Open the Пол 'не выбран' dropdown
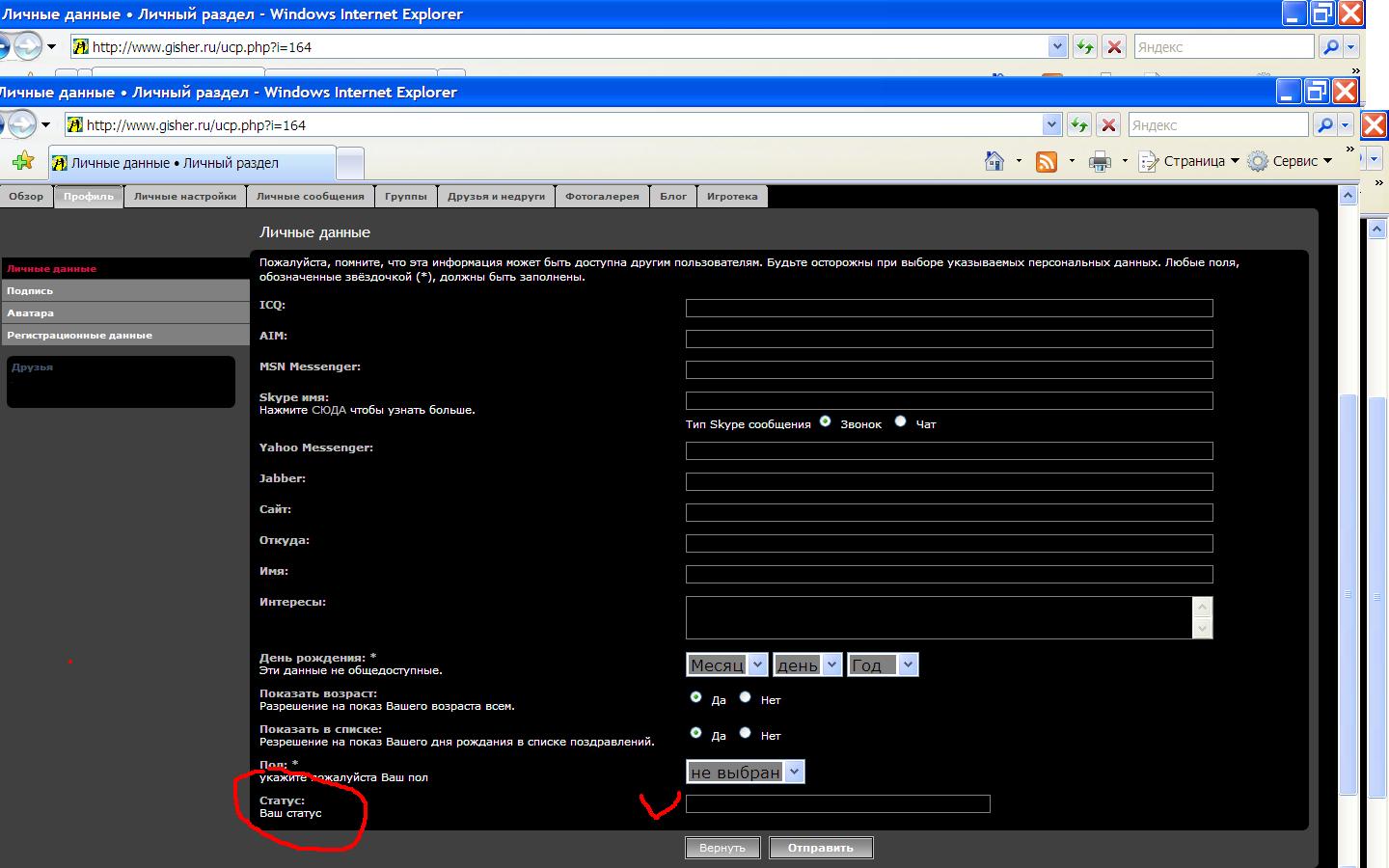Screen dimensions: 1389x868 coord(745,772)
